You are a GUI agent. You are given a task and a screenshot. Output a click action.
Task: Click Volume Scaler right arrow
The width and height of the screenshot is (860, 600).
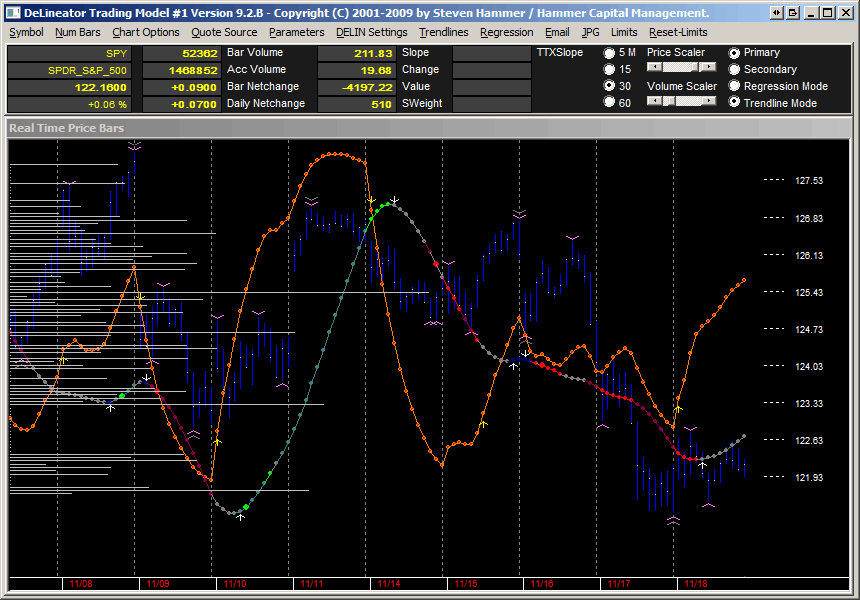coord(709,101)
